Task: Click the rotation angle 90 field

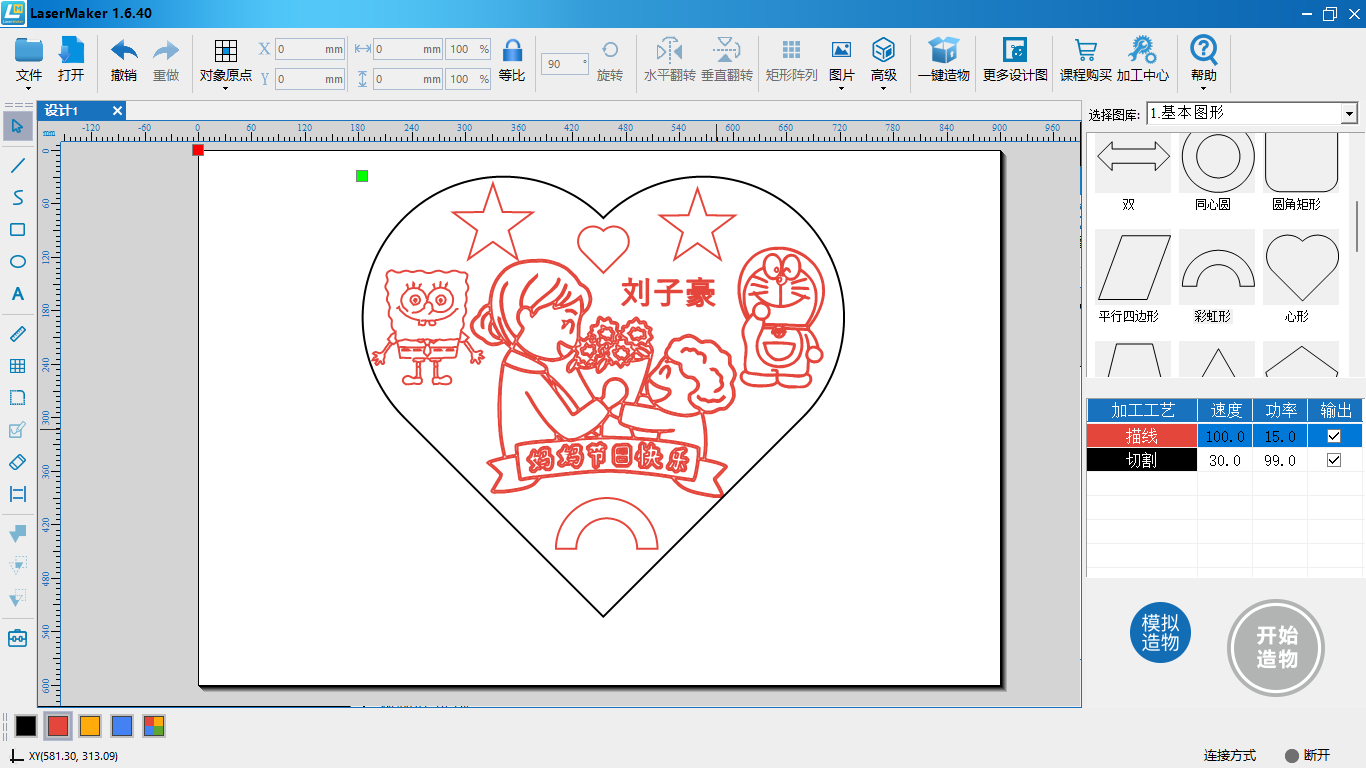Action: (565, 64)
